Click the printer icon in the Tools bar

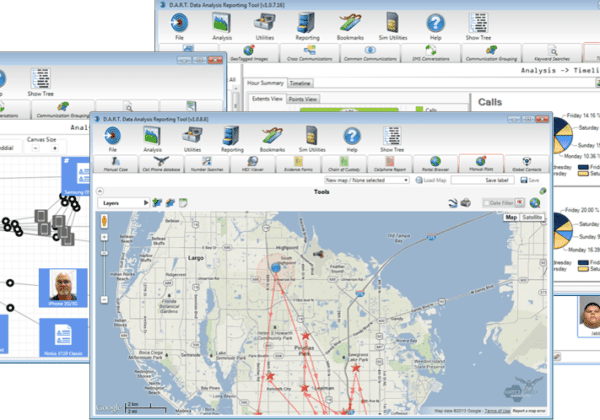coord(465,202)
